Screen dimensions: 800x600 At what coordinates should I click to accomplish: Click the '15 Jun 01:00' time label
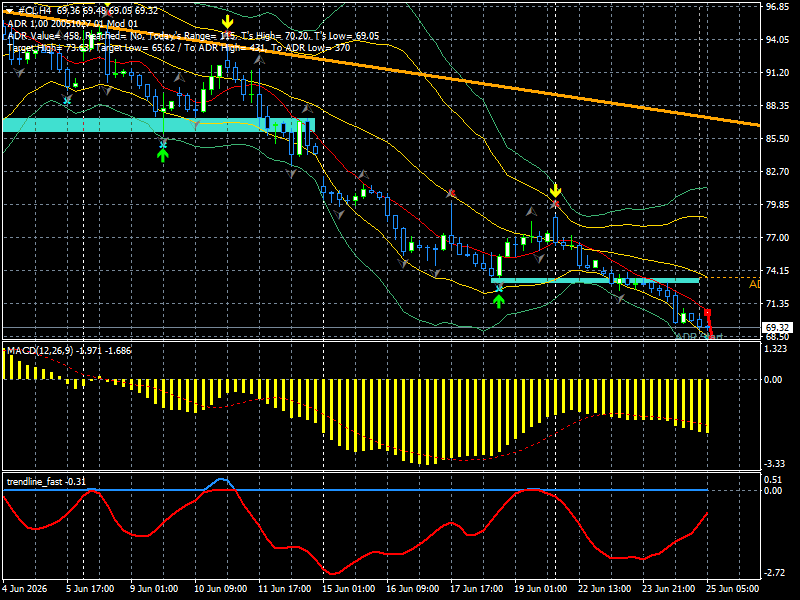[348, 589]
